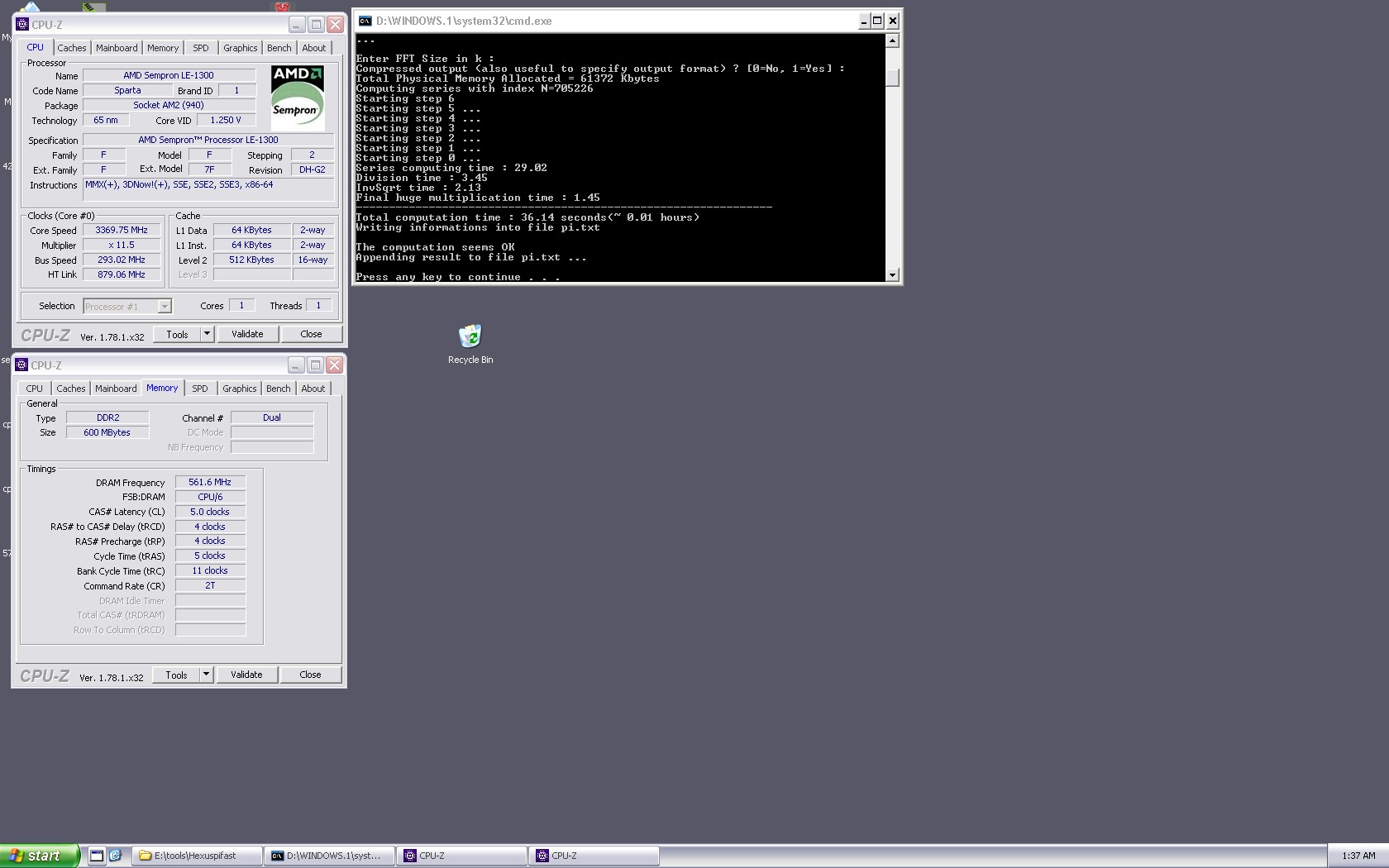Launch Internet Explorer from quick launch
Screen dimensions: 1389x868
point(116,856)
